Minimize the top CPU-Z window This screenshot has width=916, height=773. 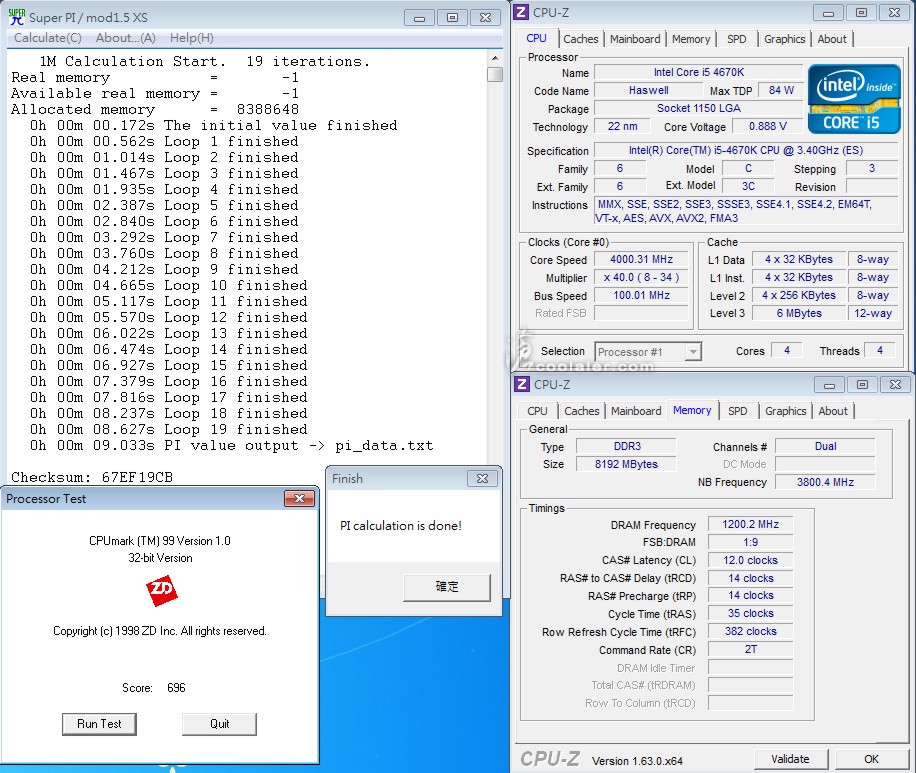[x=828, y=13]
